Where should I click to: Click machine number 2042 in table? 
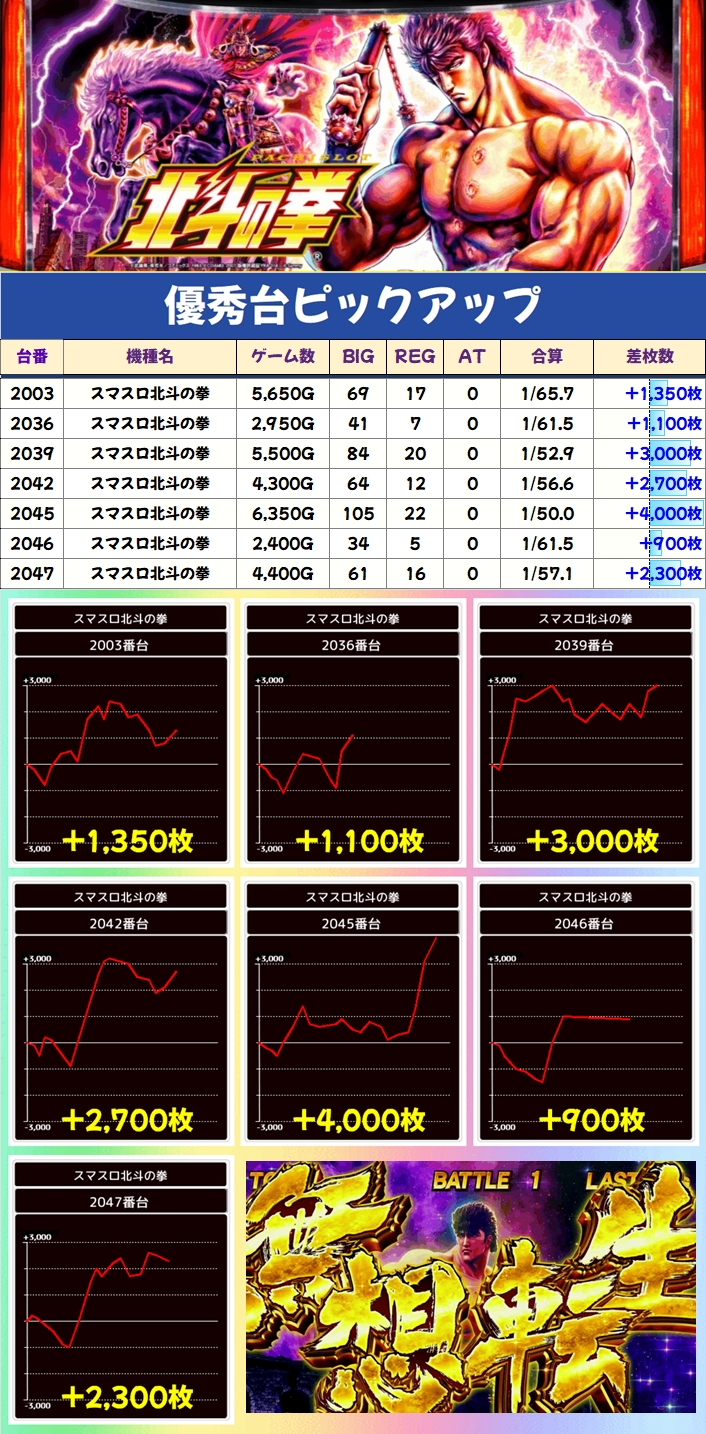pyautogui.click(x=32, y=484)
